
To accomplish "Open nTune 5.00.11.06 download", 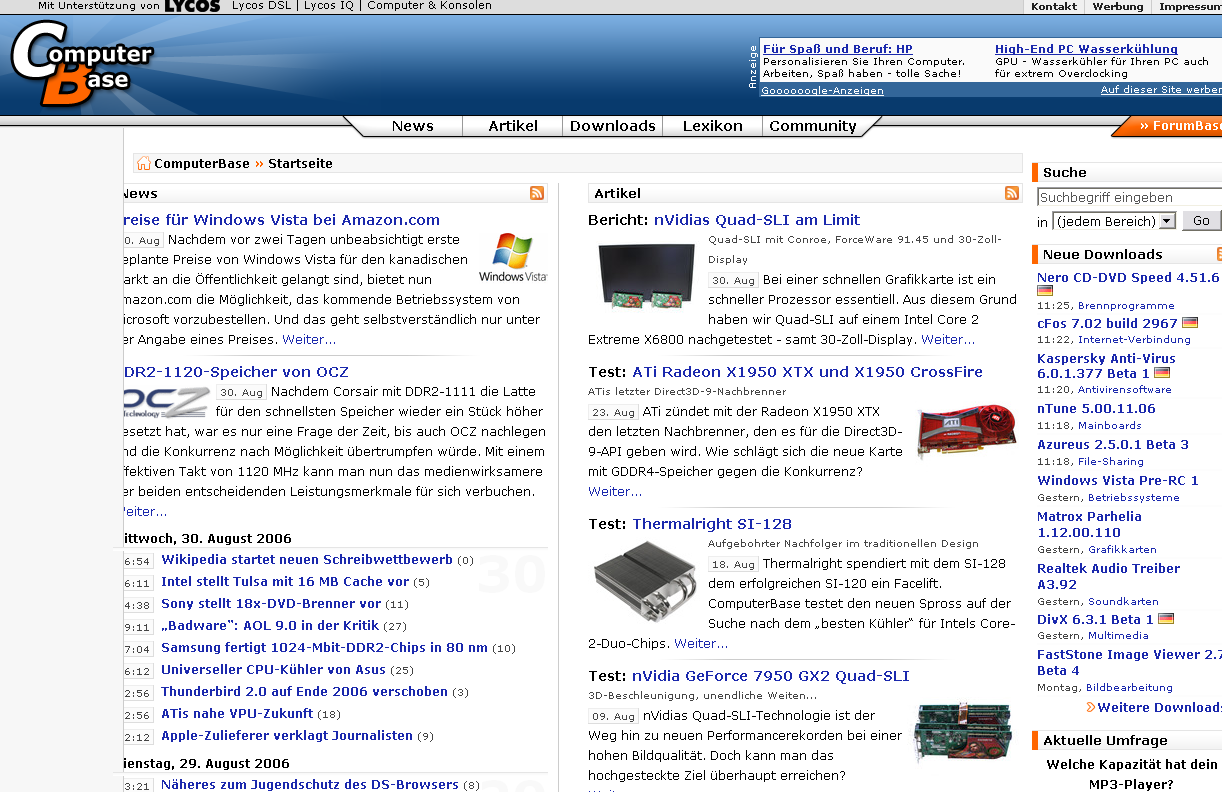I will click(x=1096, y=409).
